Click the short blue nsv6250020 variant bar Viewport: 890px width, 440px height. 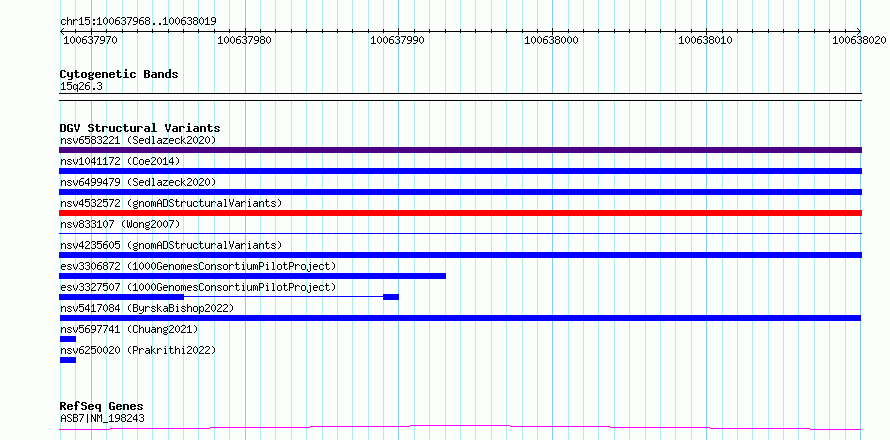68,360
